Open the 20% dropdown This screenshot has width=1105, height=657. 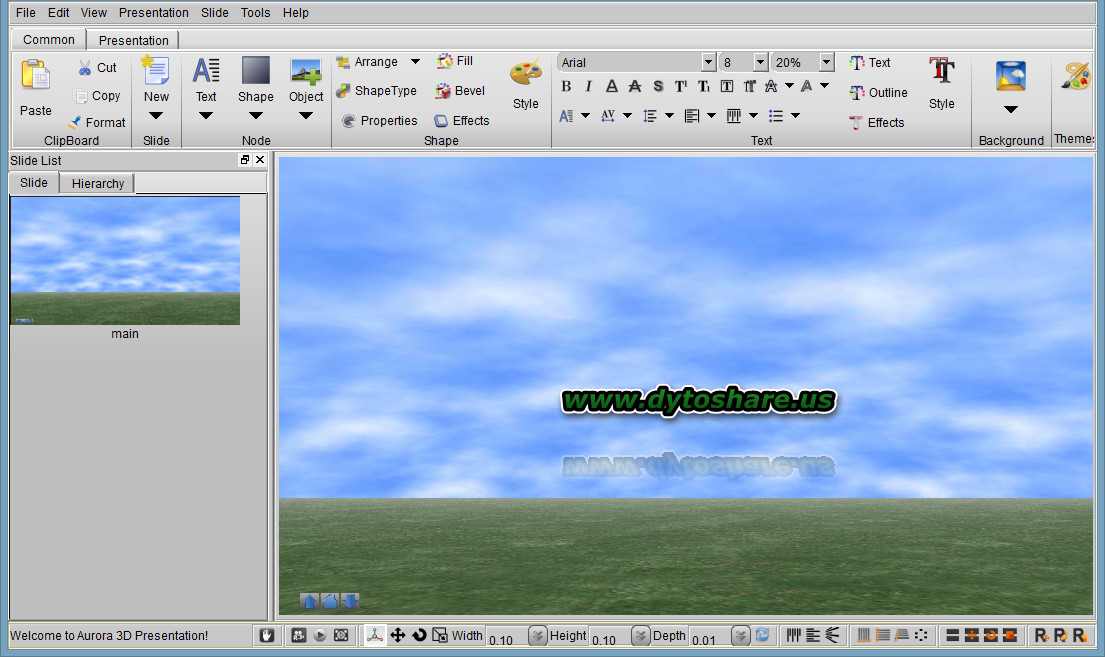(827, 62)
